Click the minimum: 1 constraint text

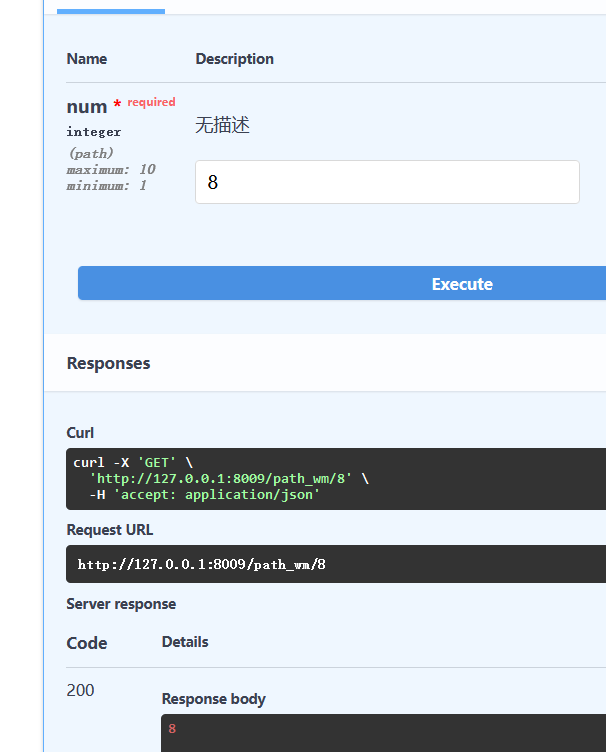click(106, 186)
